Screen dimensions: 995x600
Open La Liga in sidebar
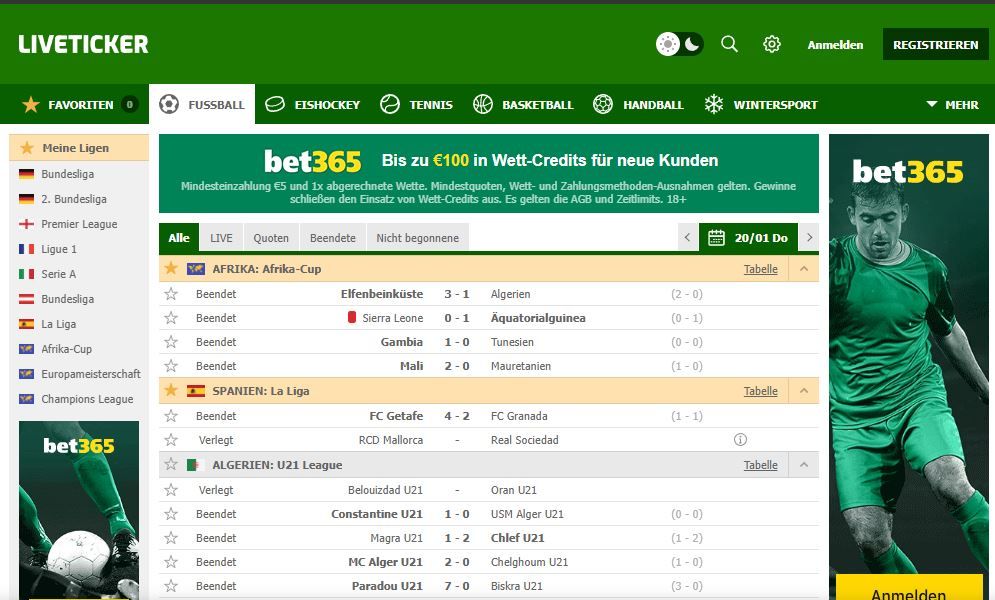point(58,324)
